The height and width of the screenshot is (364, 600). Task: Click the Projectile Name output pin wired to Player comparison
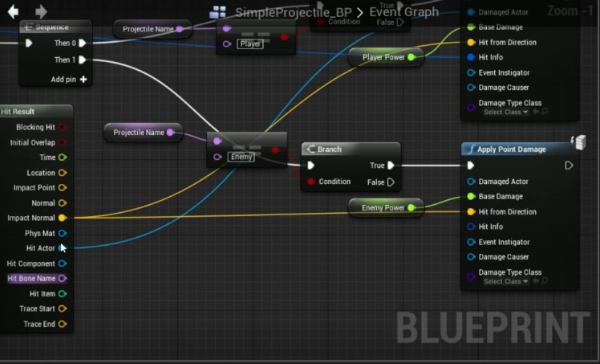point(179,29)
